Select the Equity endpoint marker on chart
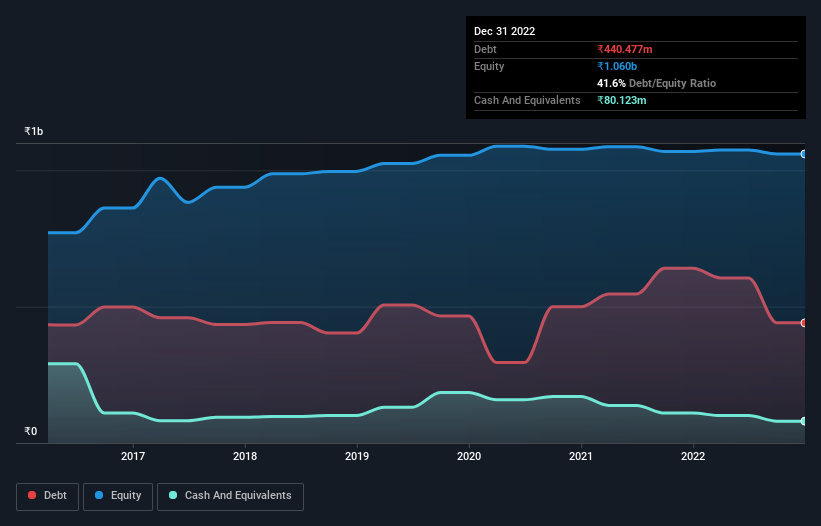 (x=804, y=154)
